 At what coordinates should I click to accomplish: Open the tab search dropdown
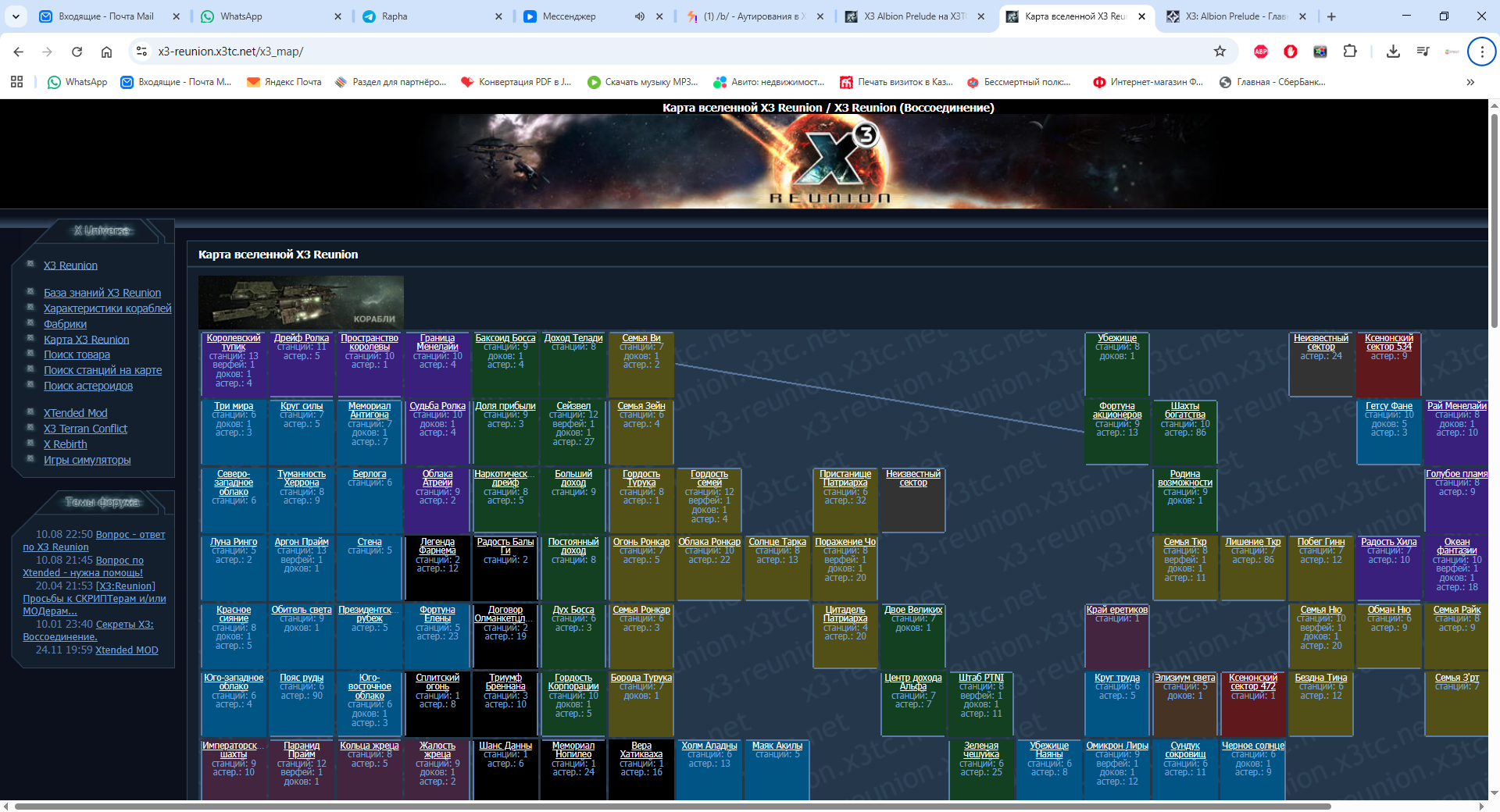point(16,16)
